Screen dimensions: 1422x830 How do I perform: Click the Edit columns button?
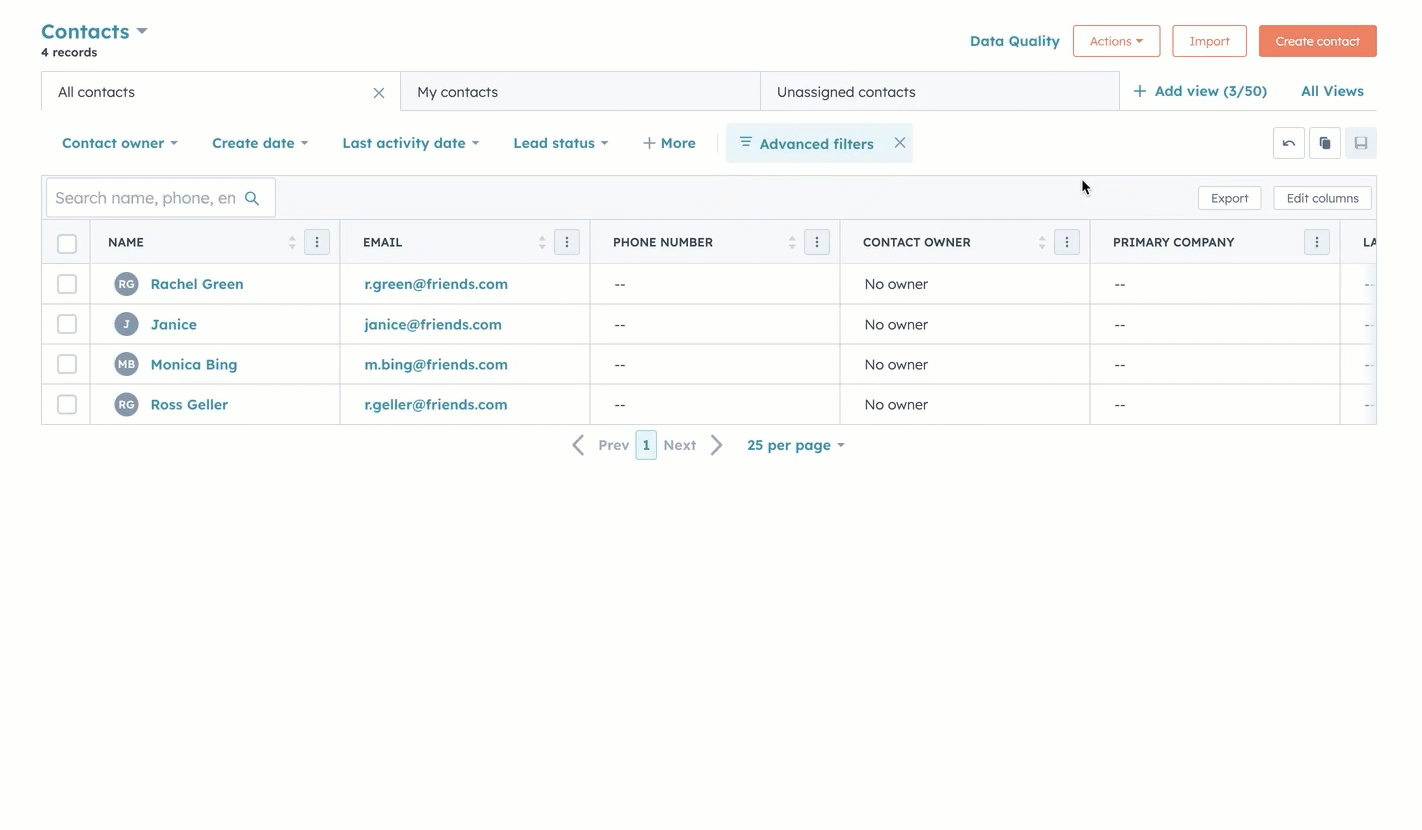click(1322, 198)
